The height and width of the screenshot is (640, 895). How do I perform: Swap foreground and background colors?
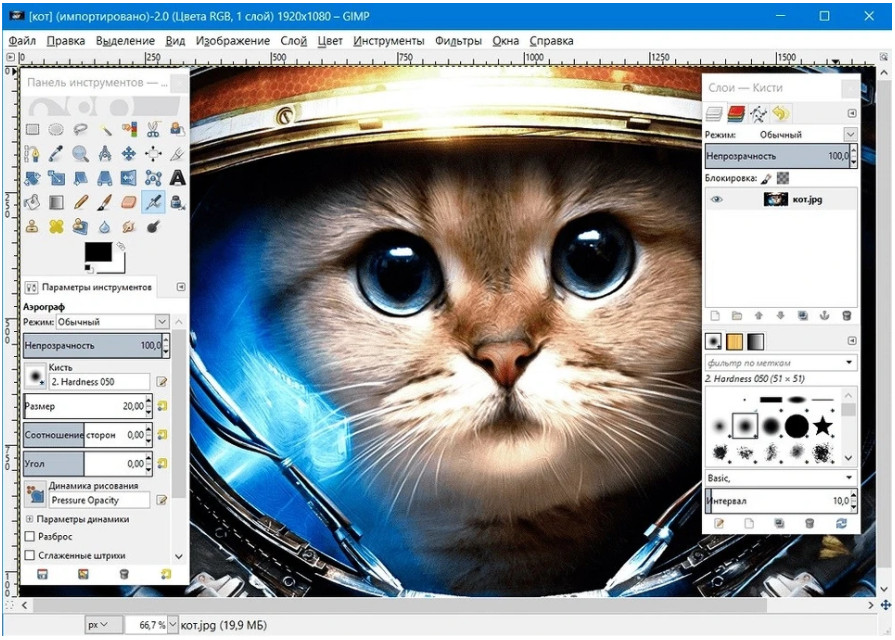[120, 246]
